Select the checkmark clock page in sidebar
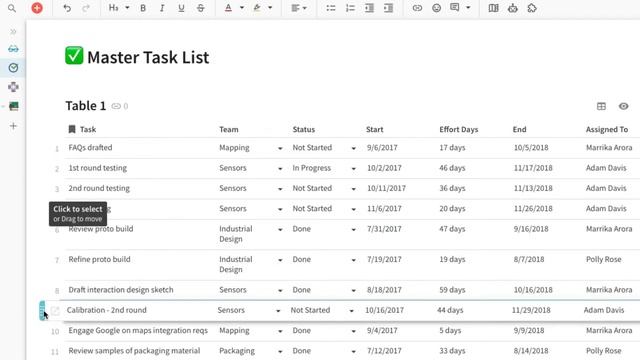640x360 pixels. click(x=13, y=68)
